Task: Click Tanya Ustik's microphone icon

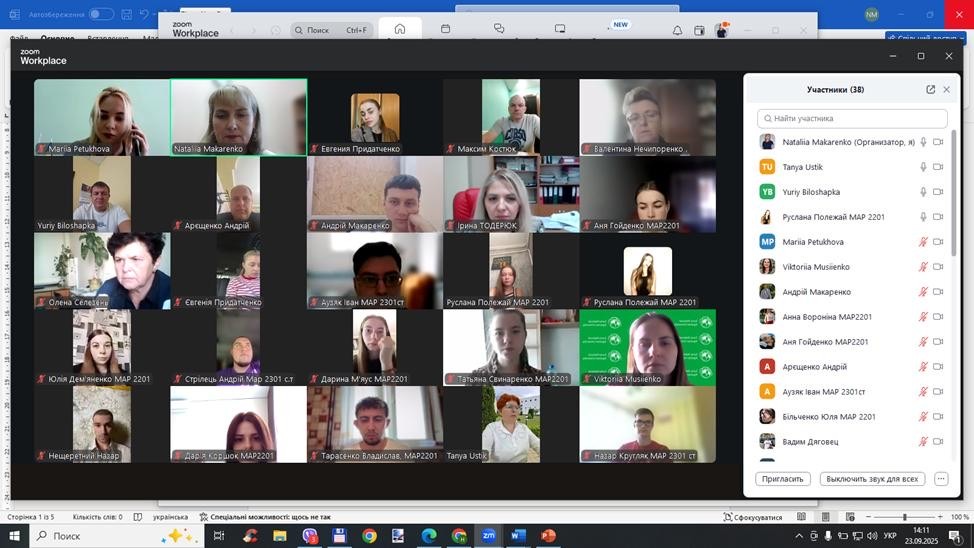Action: point(923,167)
